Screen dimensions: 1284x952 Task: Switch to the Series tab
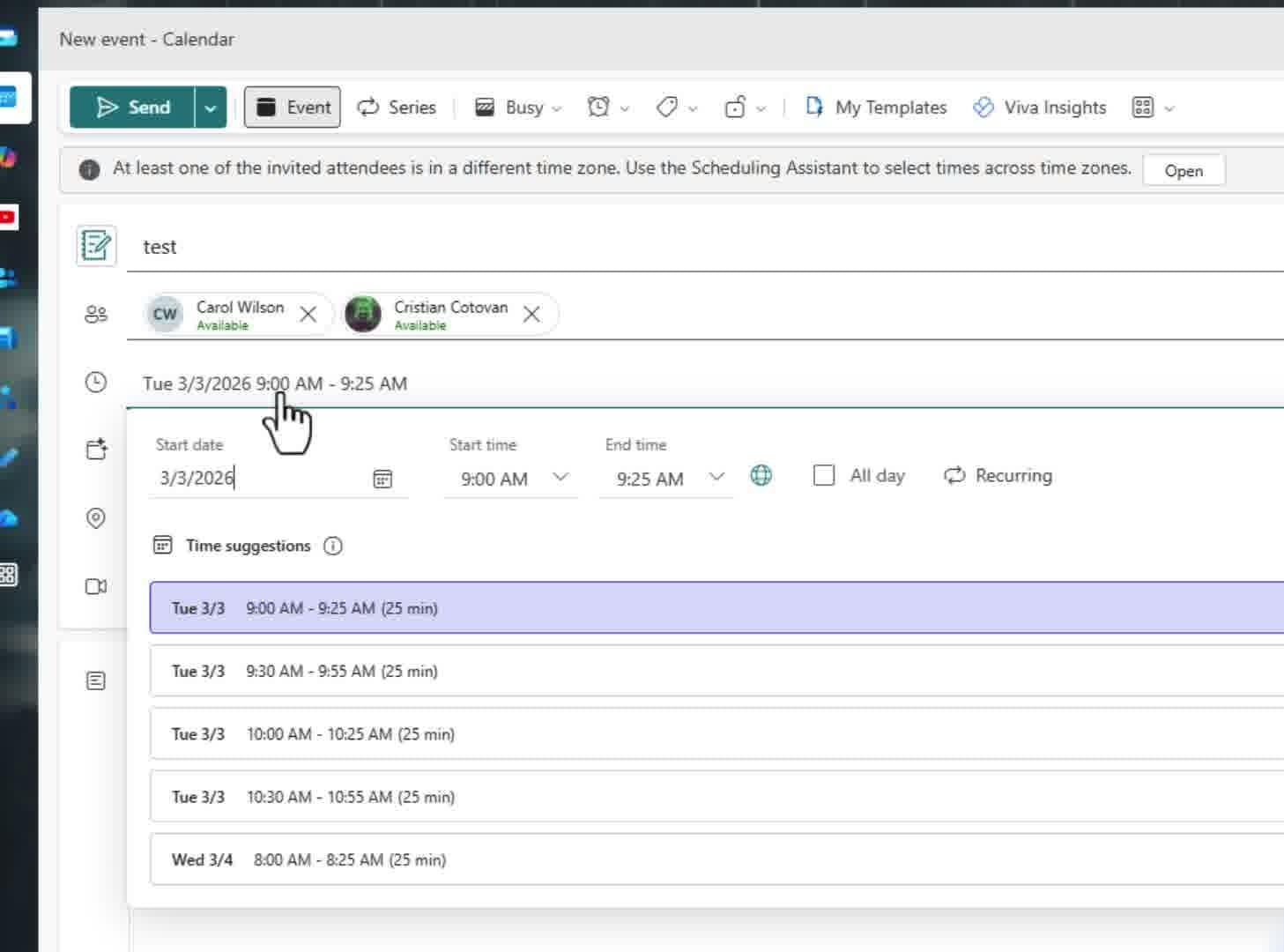[396, 107]
